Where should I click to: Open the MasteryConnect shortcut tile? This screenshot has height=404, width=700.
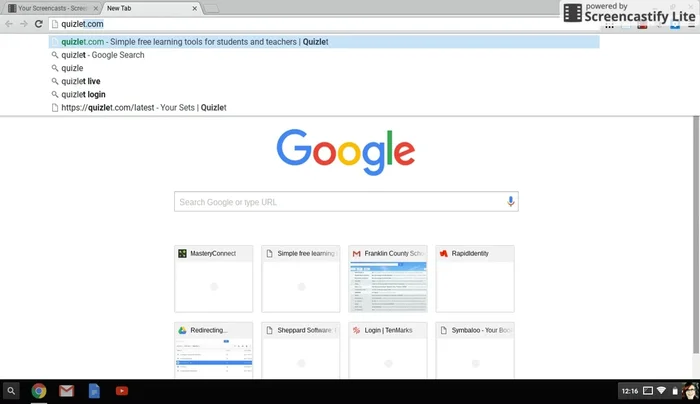coord(212,279)
